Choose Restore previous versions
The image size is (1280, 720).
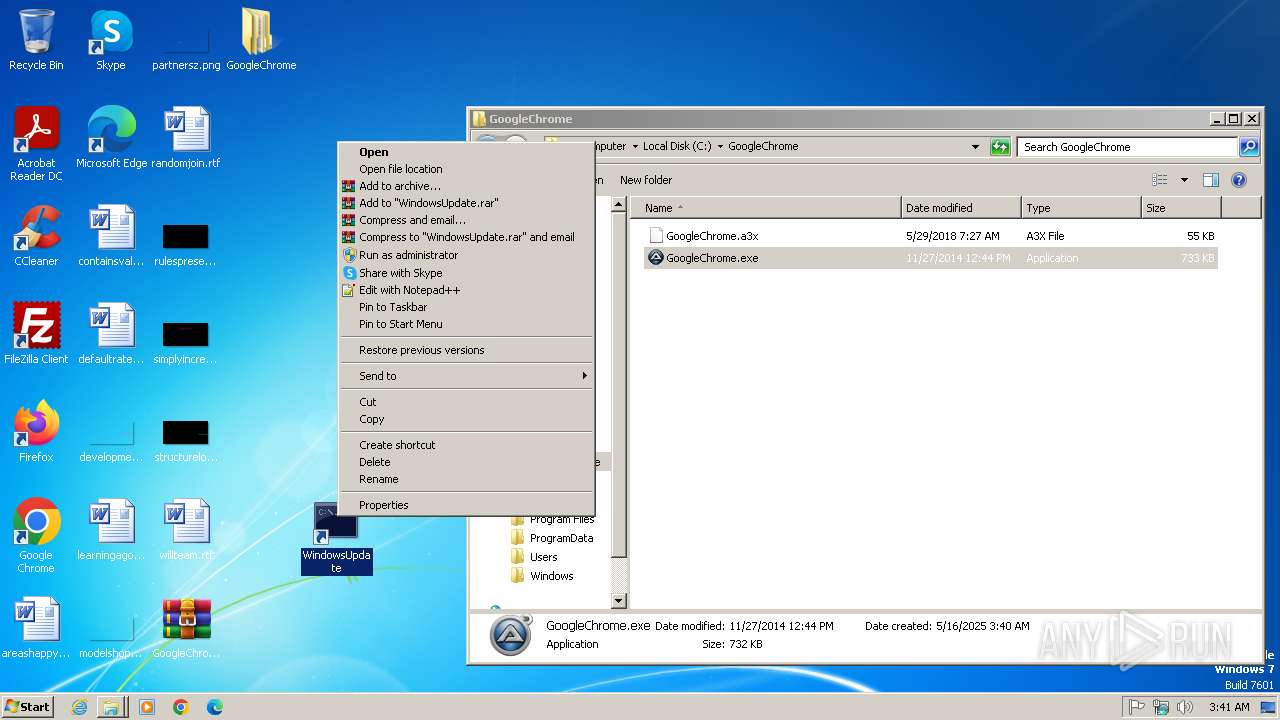point(466,350)
